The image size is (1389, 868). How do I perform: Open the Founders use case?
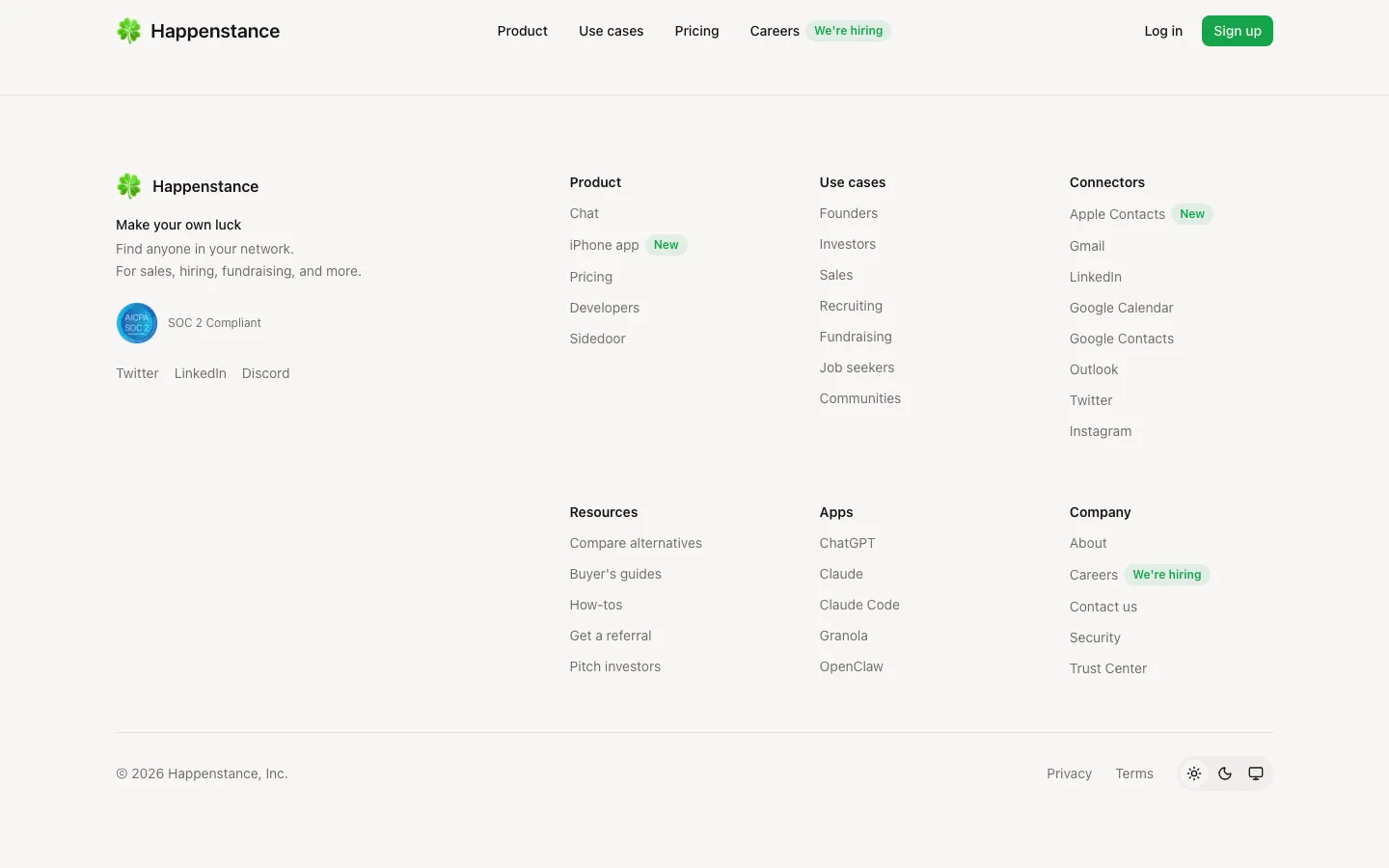(x=849, y=213)
